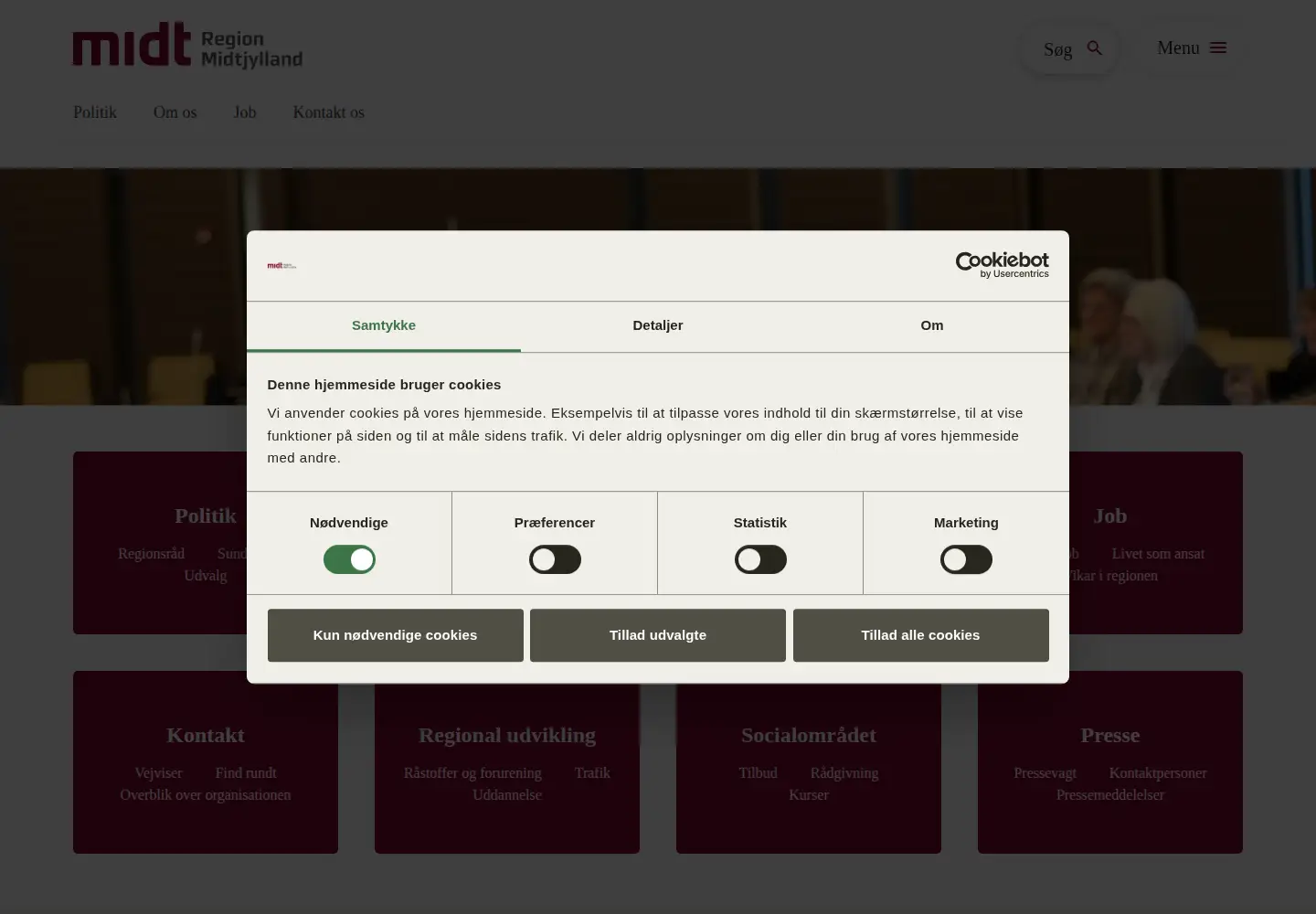Open the Rådgivning link
1316x914 pixels.
(x=844, y=772)
